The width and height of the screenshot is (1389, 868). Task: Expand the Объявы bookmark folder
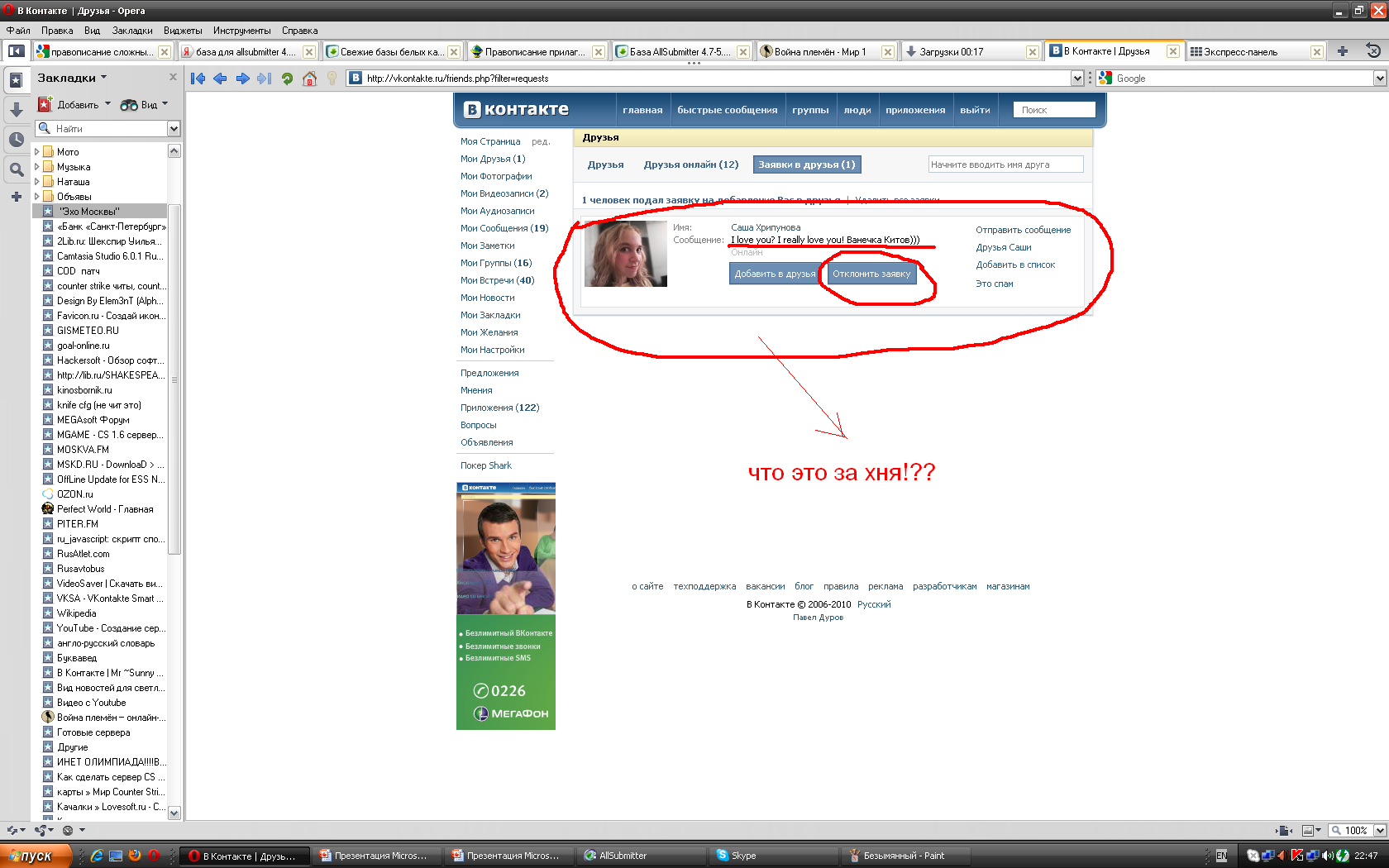point(36,197)
